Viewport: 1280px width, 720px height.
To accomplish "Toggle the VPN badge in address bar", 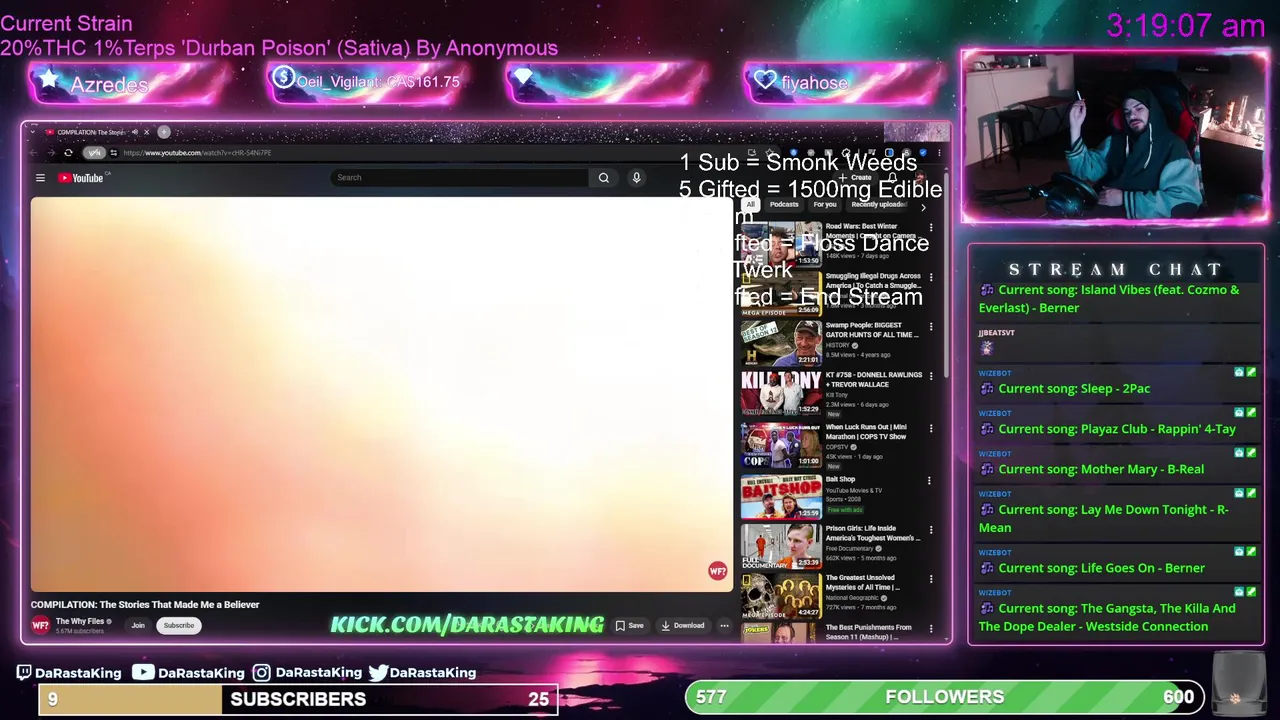I will coord(94,153).
